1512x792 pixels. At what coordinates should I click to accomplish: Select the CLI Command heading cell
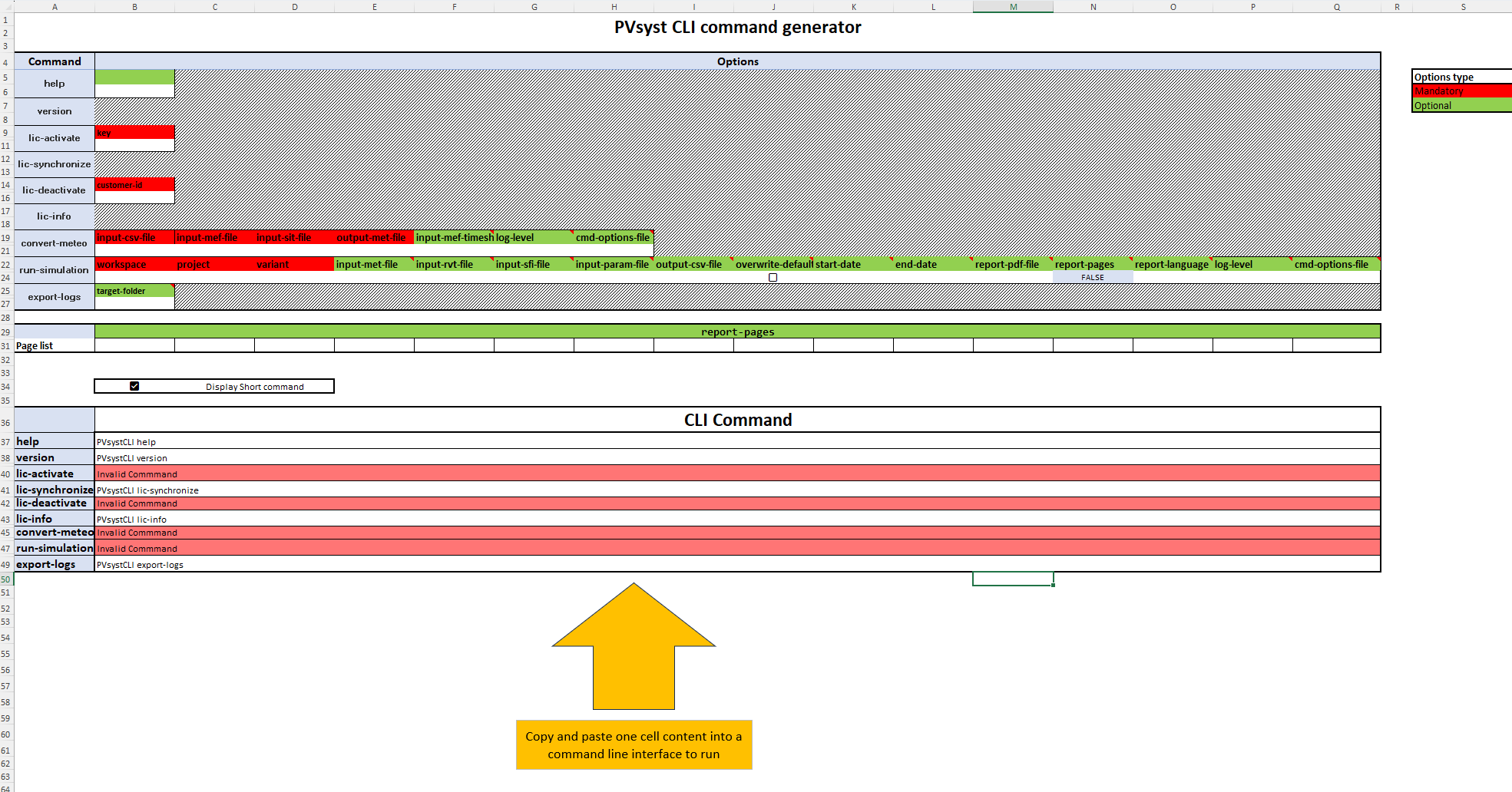737,420
